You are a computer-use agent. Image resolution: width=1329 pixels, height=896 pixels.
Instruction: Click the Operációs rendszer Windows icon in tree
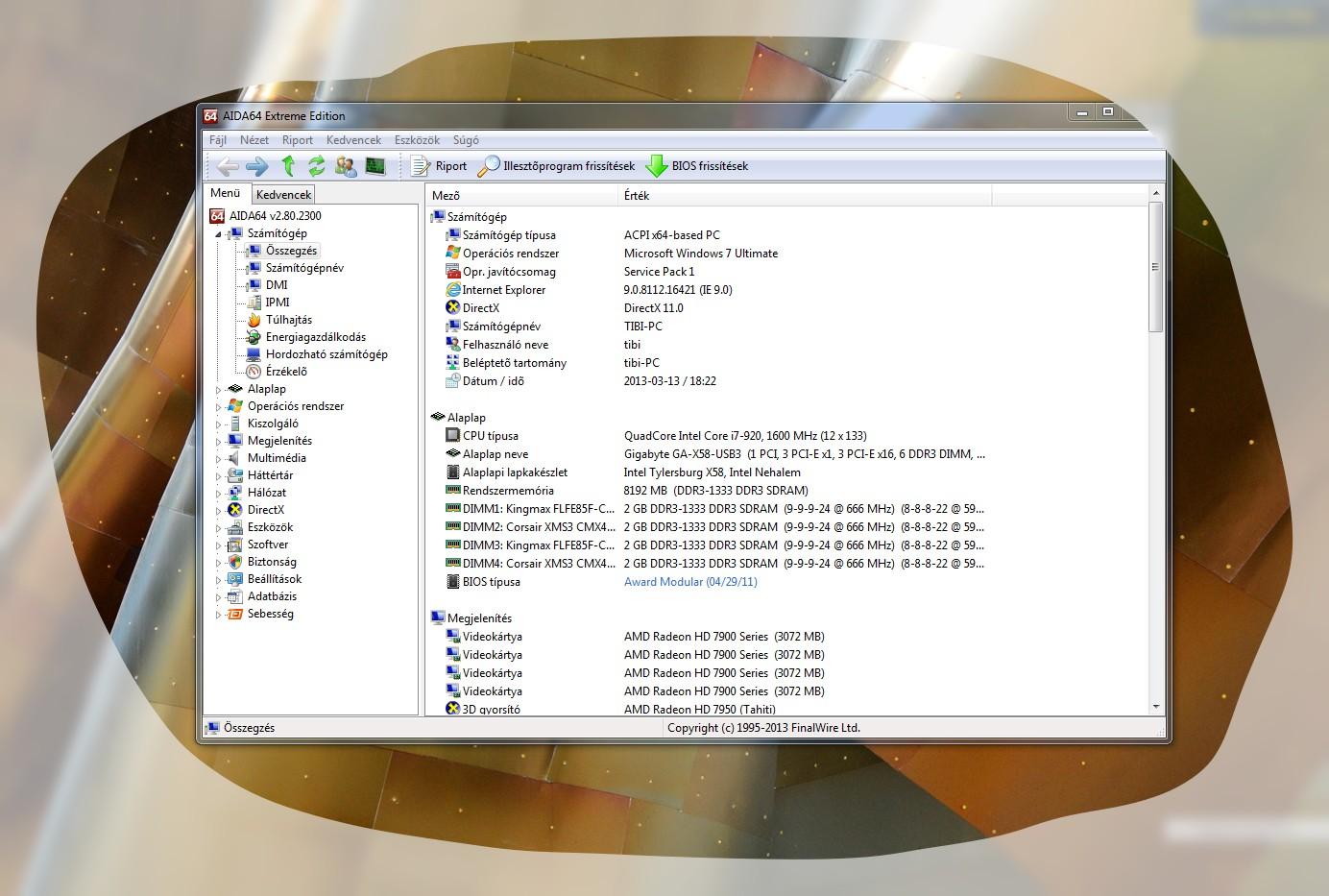[235, 406]
